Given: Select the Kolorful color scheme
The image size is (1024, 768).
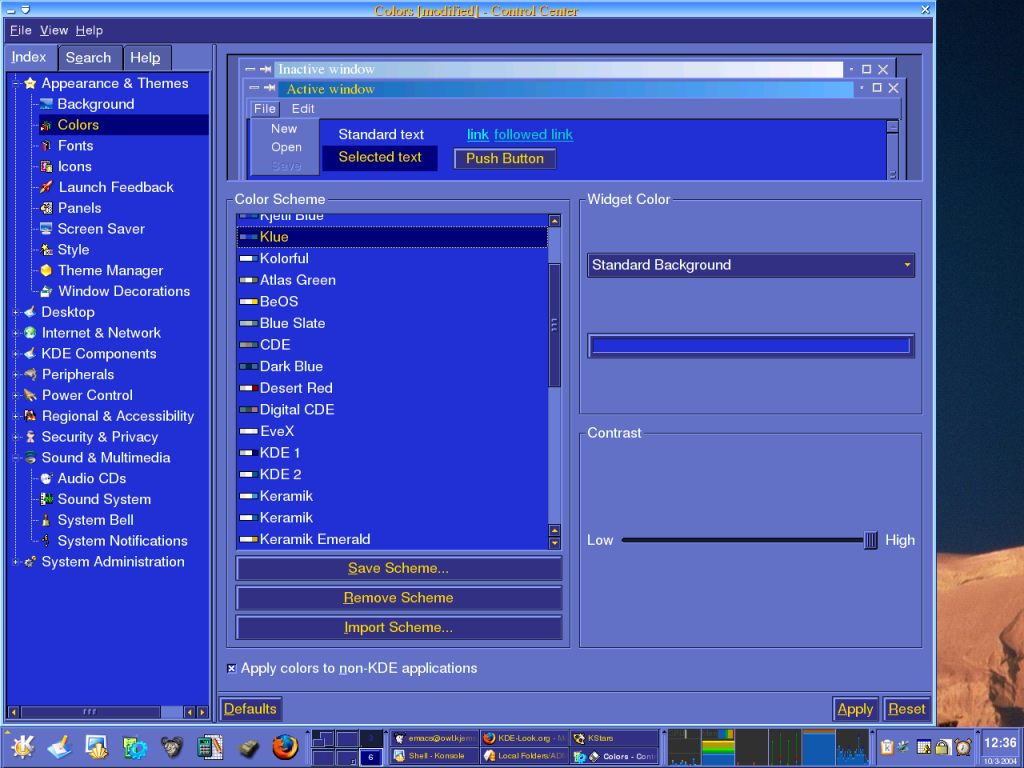Looking at the screenshot, I should tap(392, 259).
